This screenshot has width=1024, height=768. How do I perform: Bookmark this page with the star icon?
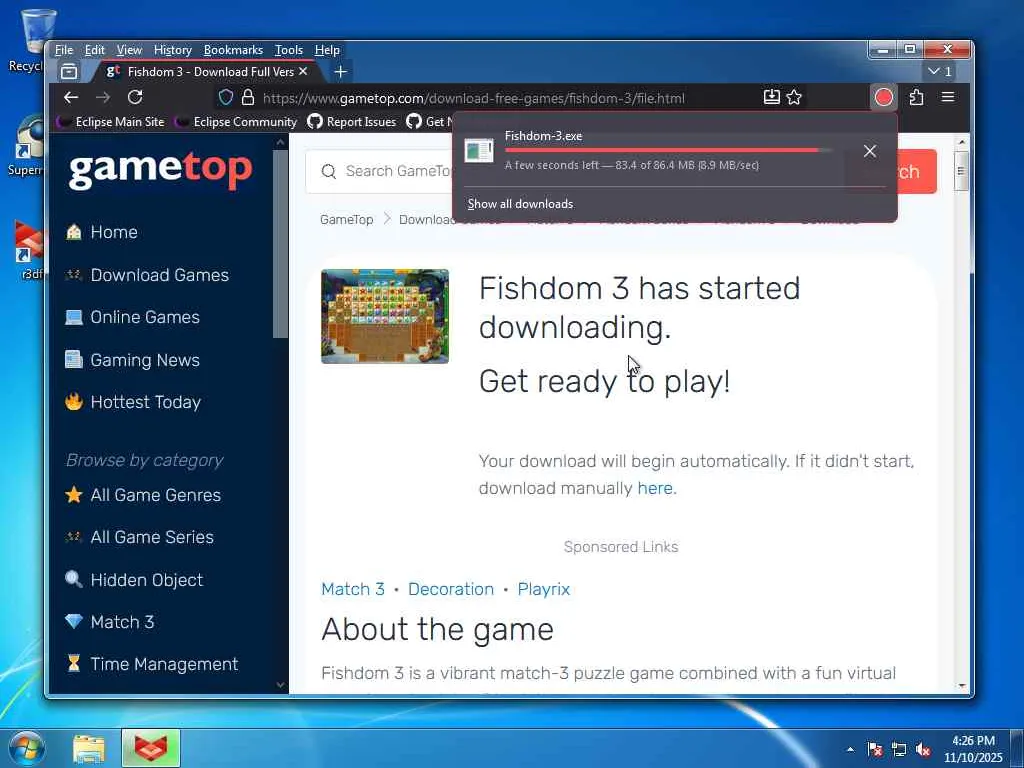pos(794,97)
